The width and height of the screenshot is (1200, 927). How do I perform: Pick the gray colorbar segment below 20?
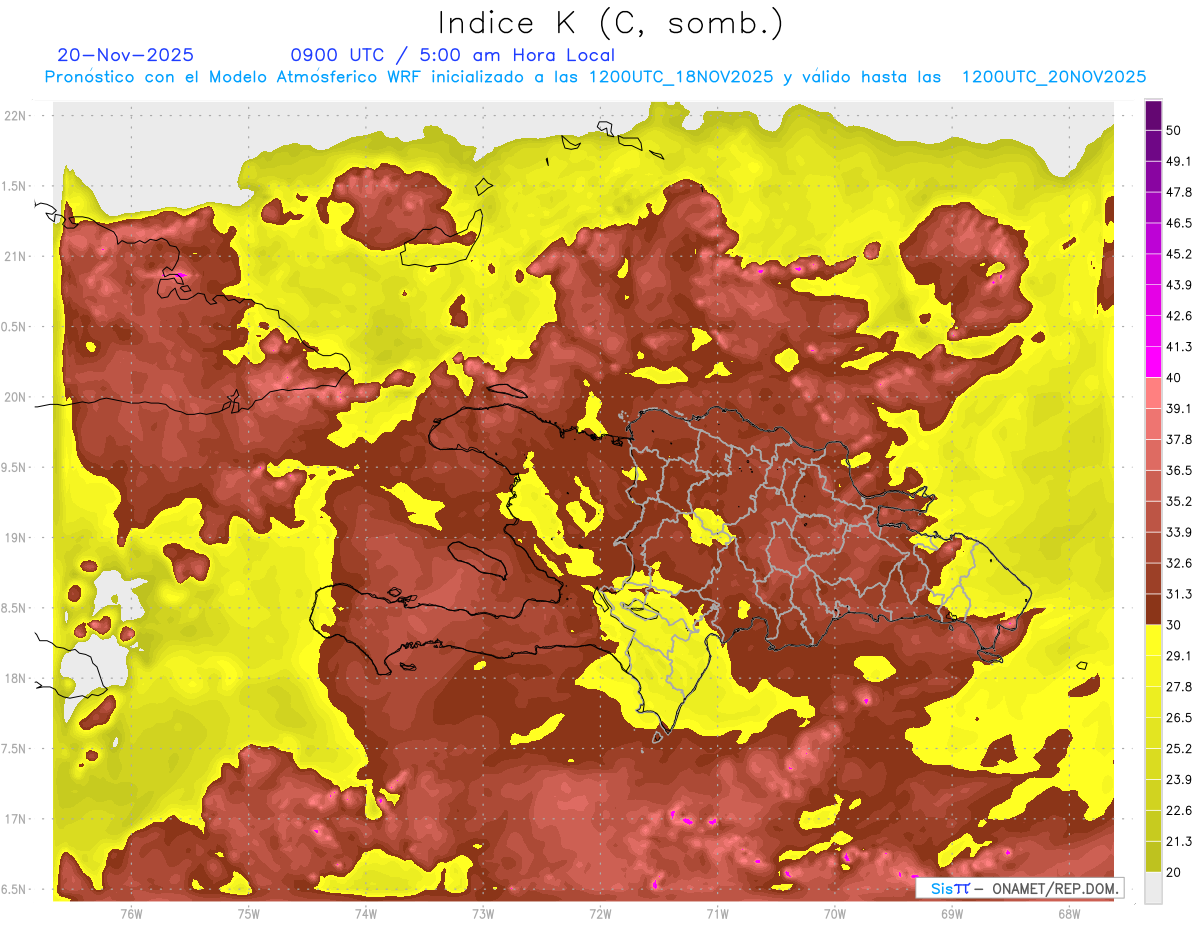[x=1153, y=888]
